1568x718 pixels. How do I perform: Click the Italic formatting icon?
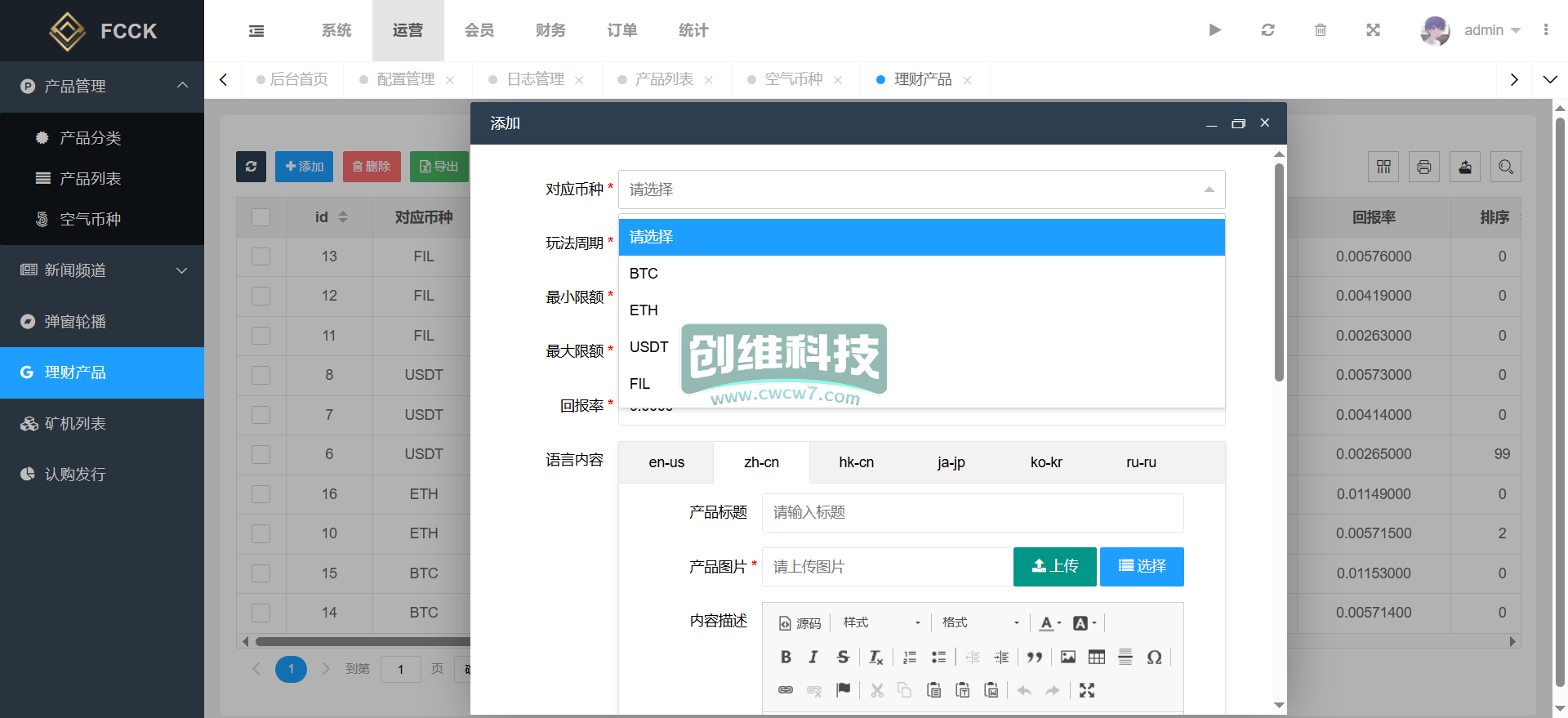(x=813, y=657)
